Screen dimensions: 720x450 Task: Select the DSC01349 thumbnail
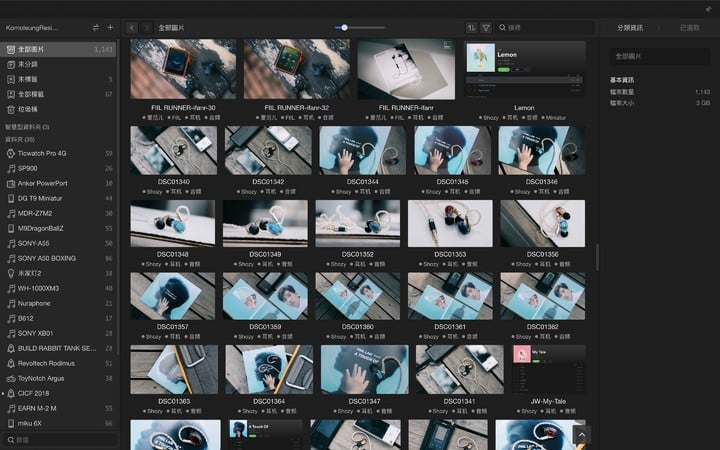[265, 223]
